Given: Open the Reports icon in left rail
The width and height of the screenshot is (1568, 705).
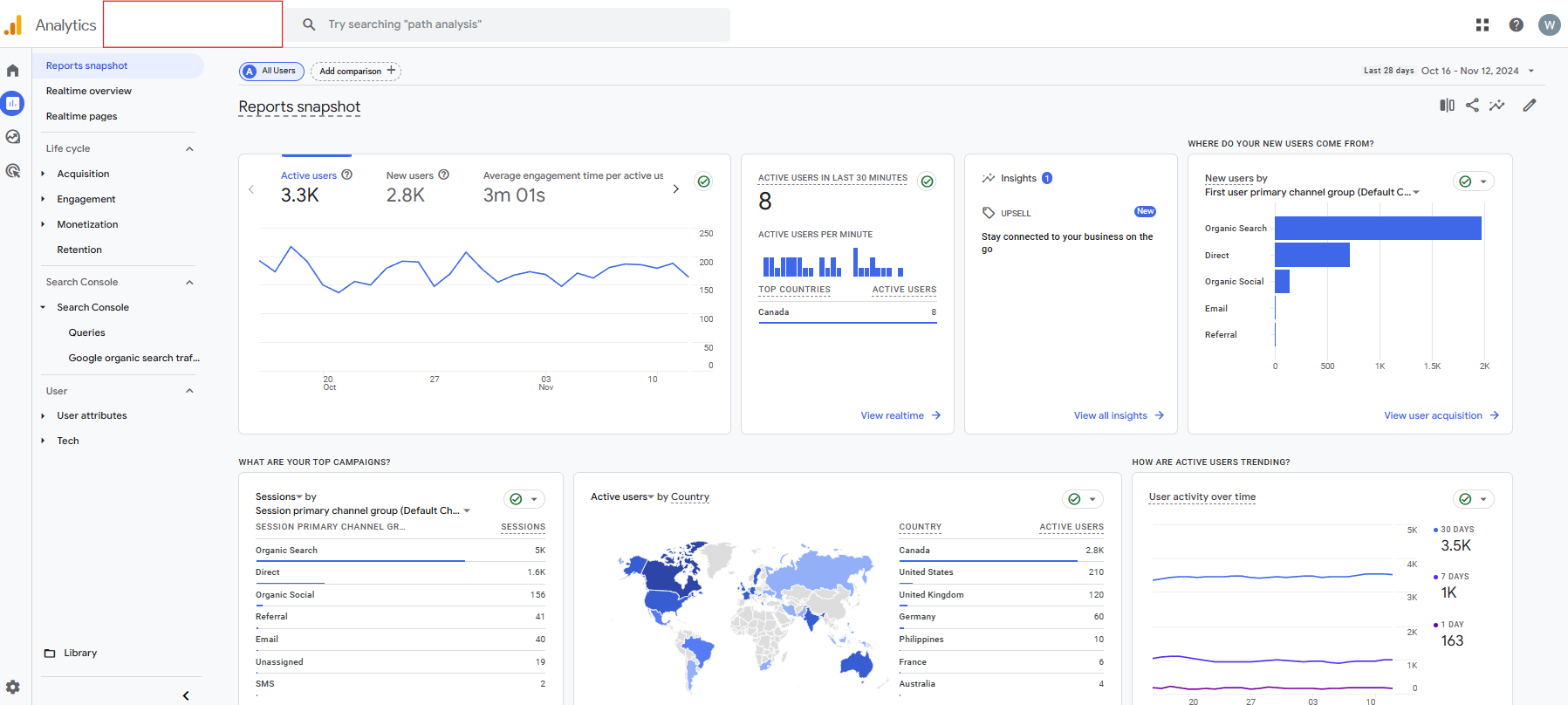Looking at the screenshot, I should (x=12, y=104).
